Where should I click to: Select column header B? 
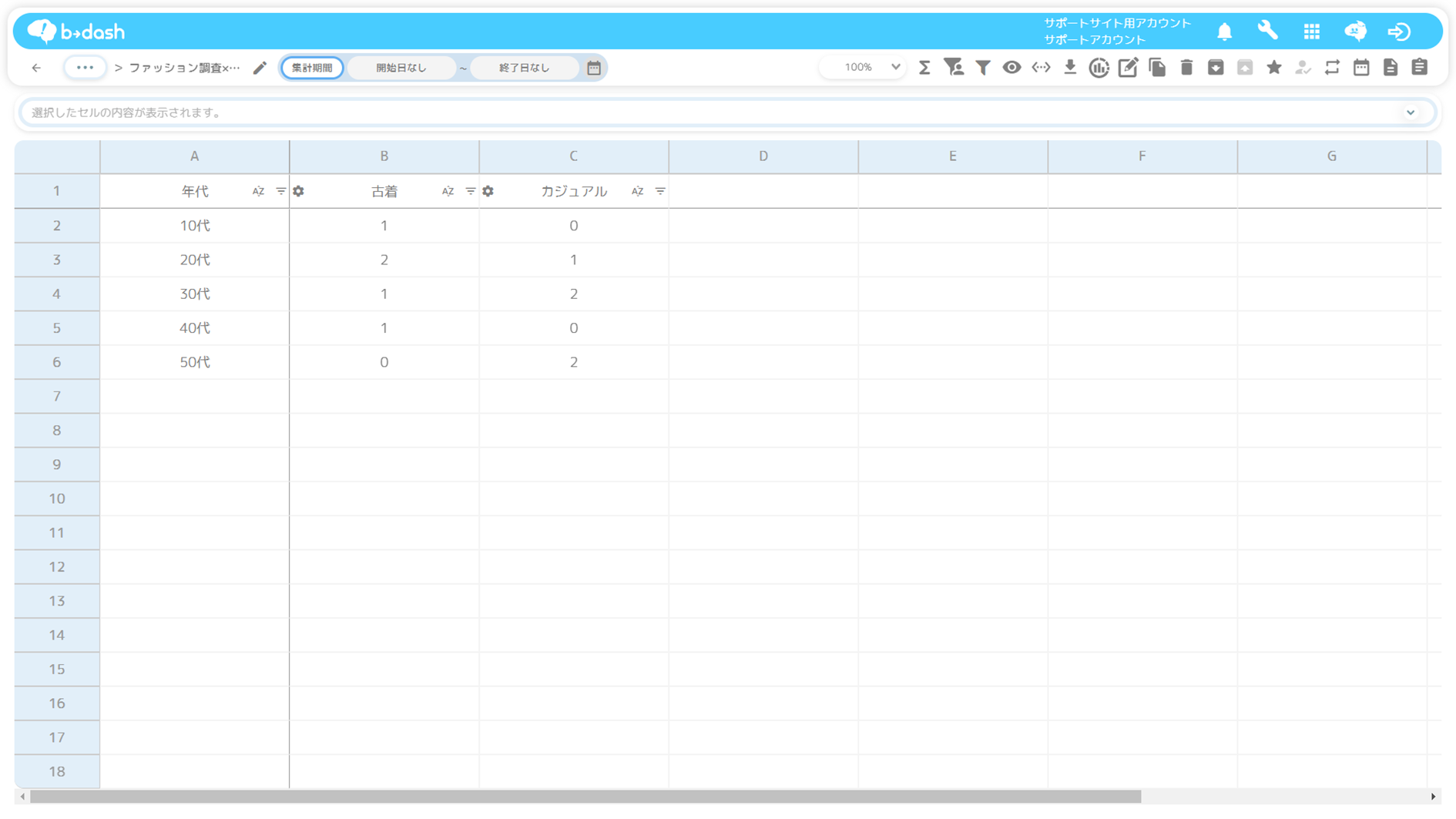[x=384, y=156]
